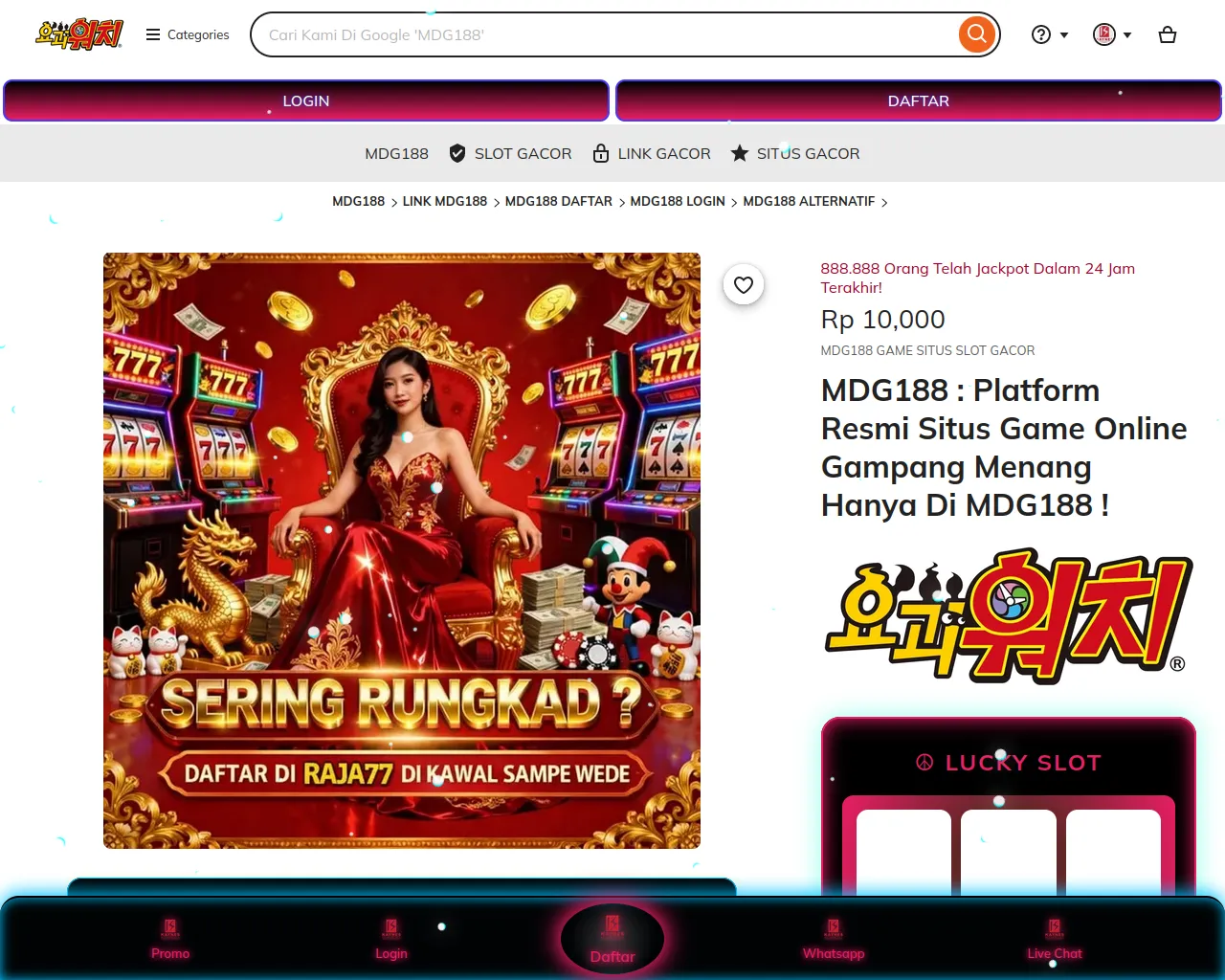This screenshot has width=1225, height=980.
Task: Click the star icon beside SITUS GACOR
Action: (x=740, y=153)
